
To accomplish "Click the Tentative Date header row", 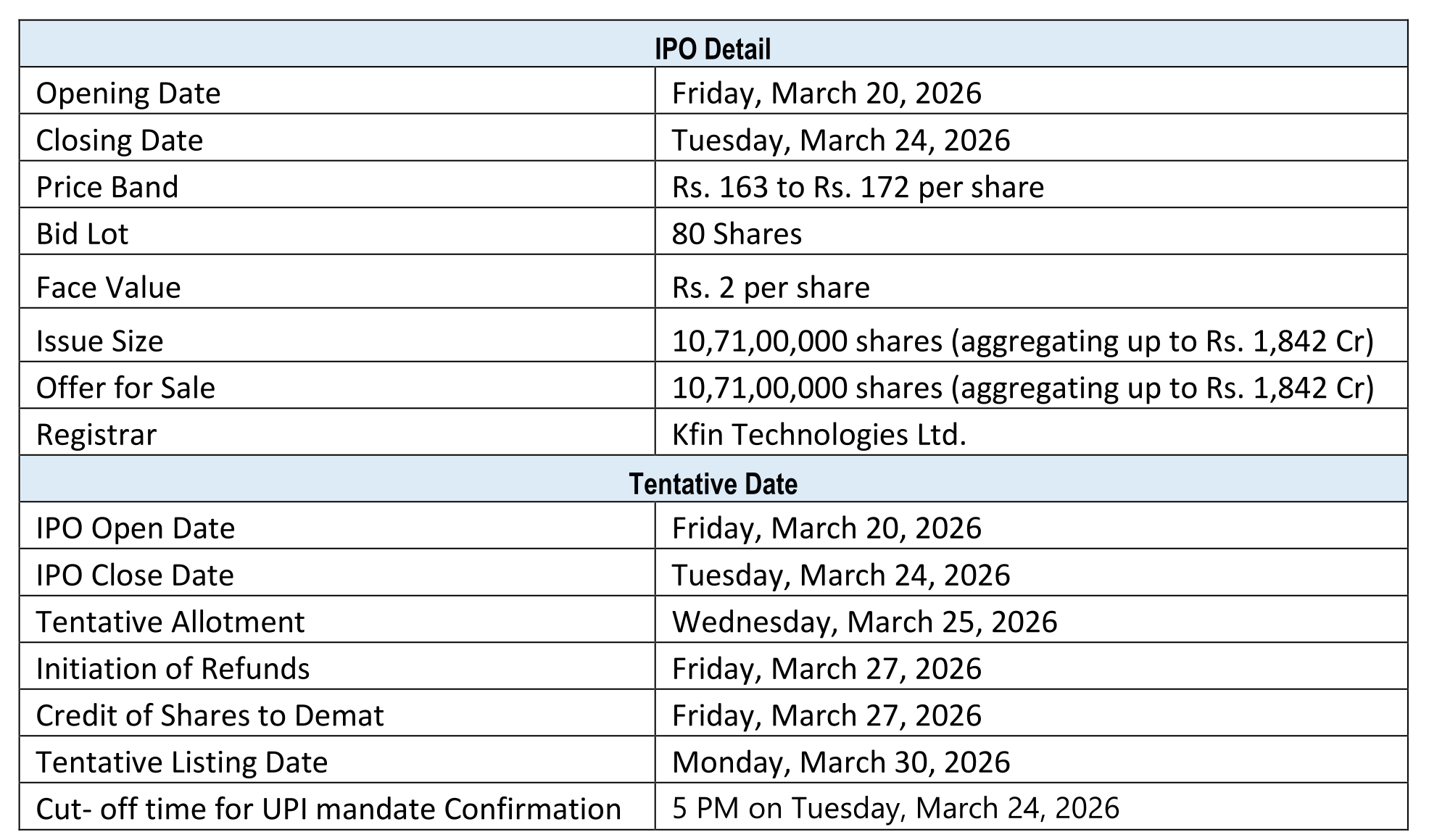I will [713, 483].
